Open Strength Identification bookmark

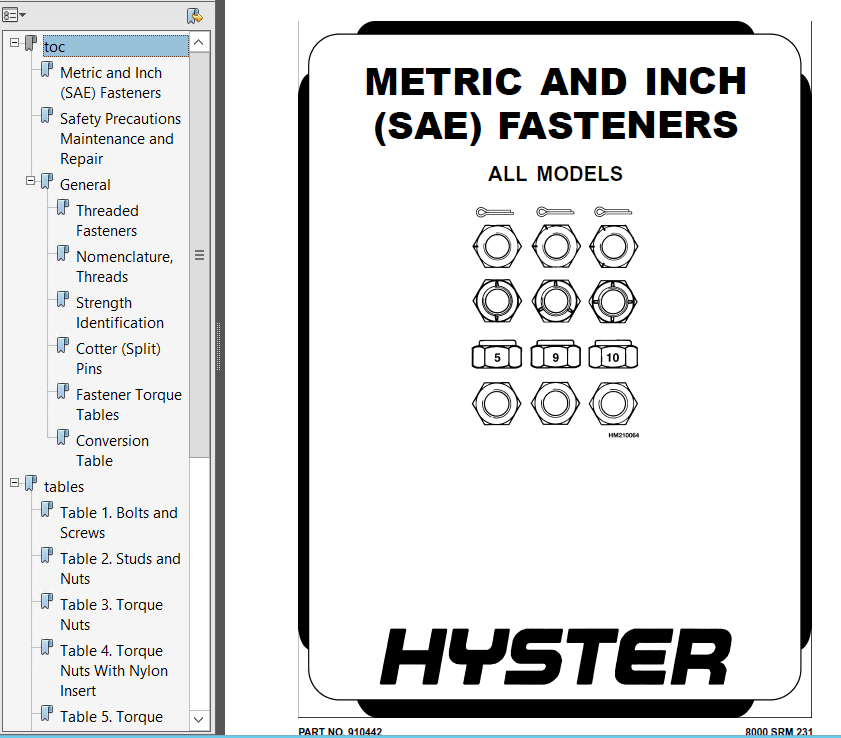[120, 313]
